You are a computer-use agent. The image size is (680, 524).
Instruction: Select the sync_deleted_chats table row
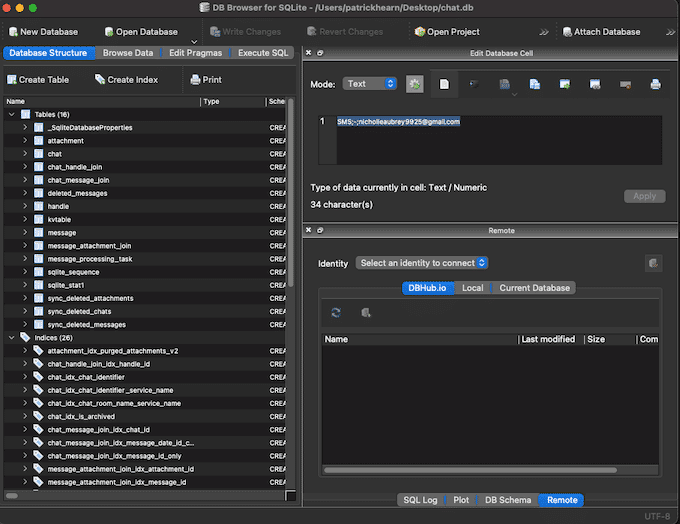[x=145, y=311]
